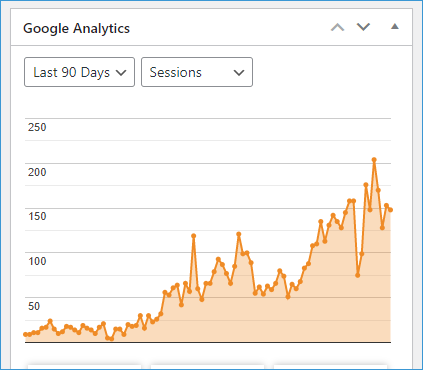
Task: Click the data point just after the highest peak
Action: tap(378, 190)
